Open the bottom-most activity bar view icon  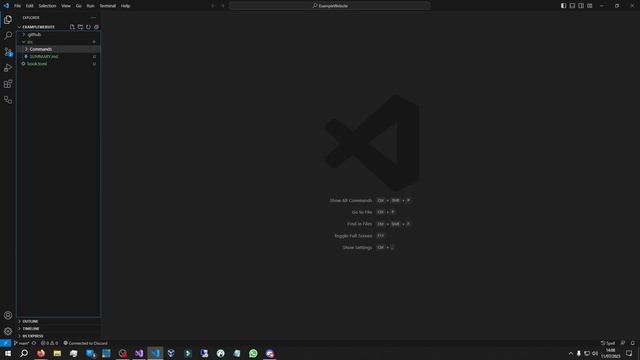click(x=8, y=100)
